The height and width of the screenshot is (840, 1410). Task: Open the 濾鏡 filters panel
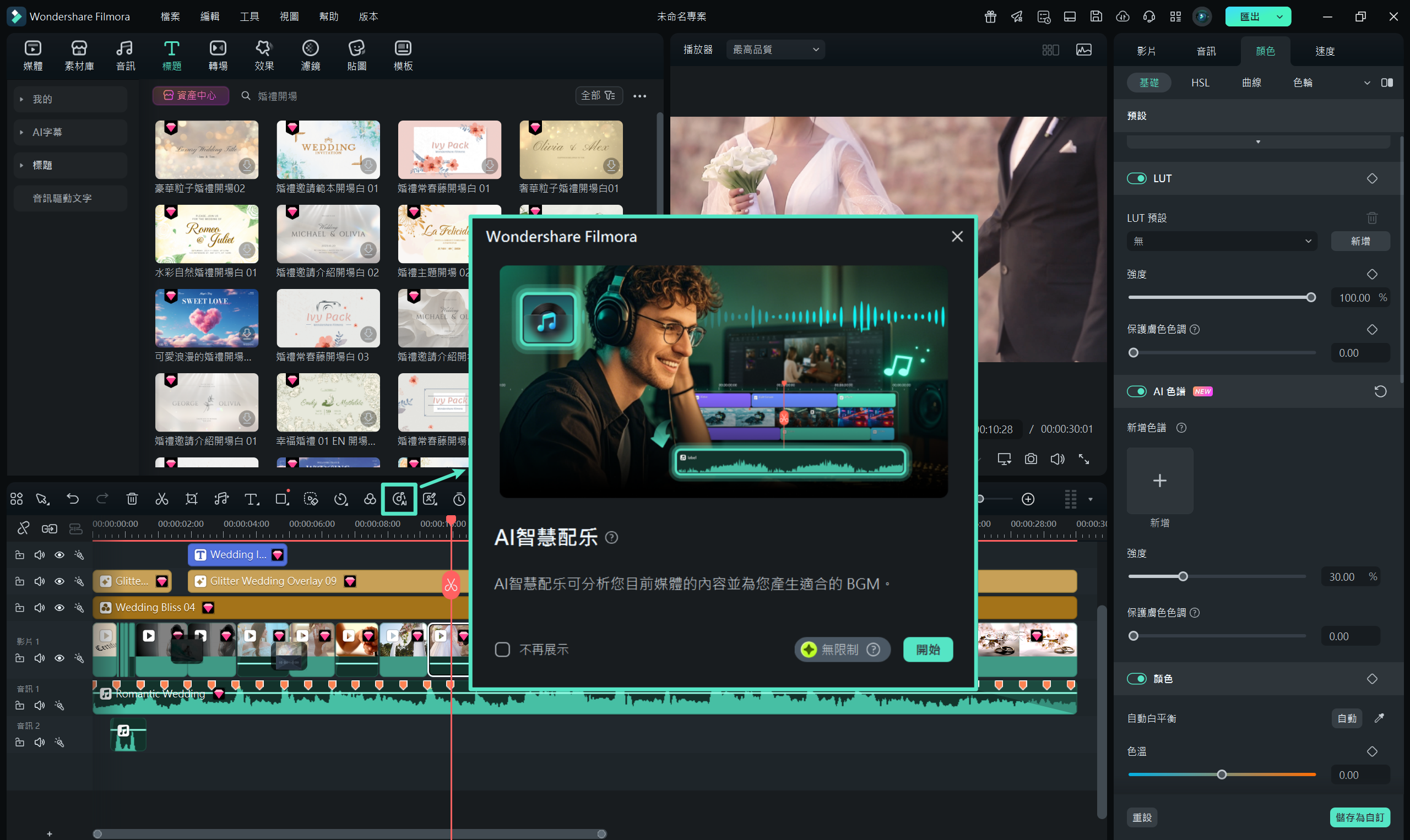point(310,56)
